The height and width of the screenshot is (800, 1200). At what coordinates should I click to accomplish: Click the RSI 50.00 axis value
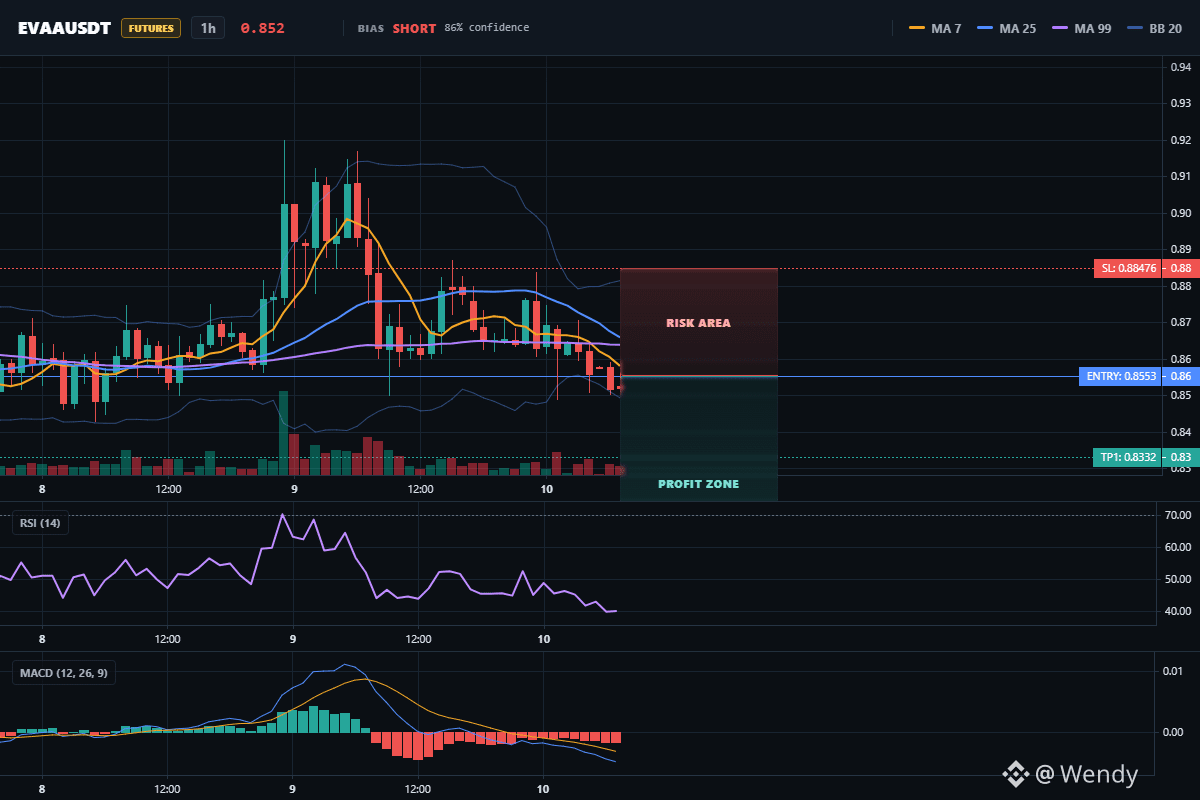point(1177,579)
